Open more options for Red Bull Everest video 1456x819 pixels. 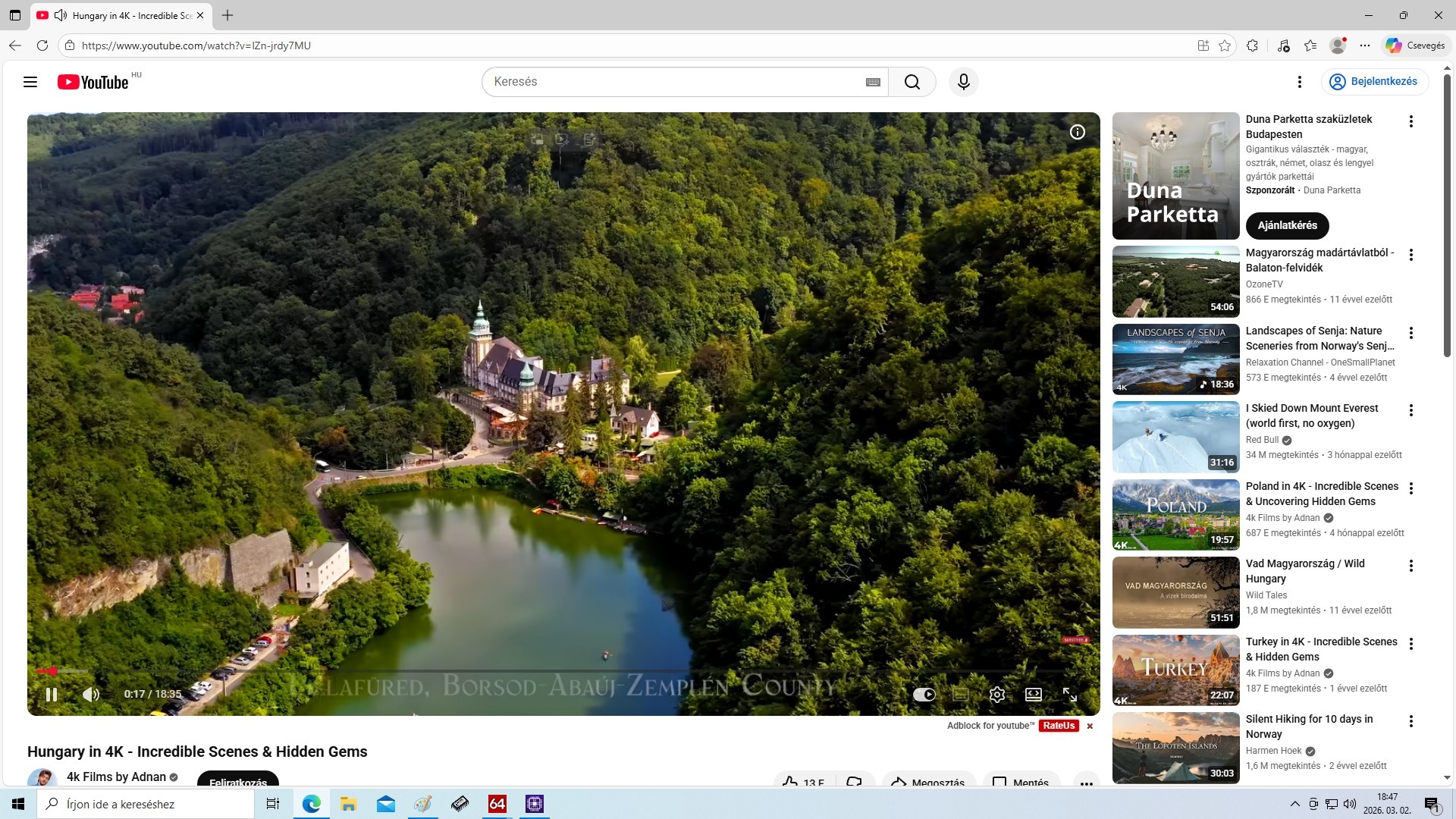click(x=1410, y=410)
